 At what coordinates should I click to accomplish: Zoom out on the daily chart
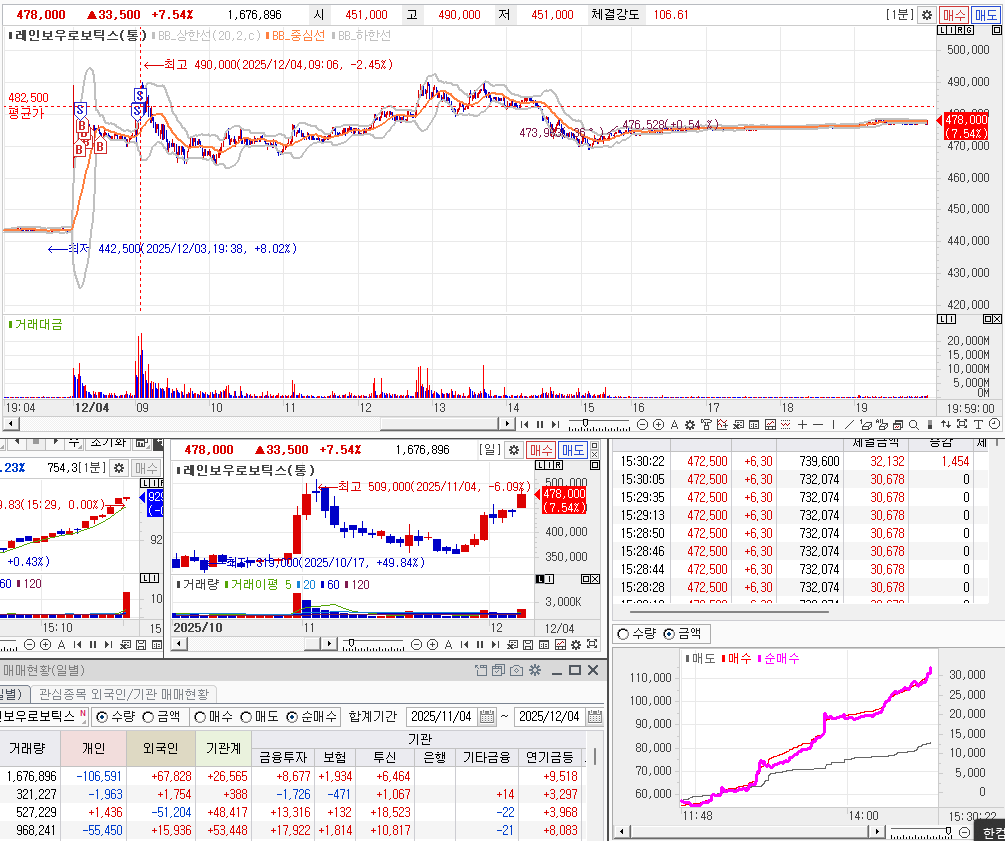pyautogui.click(x=417, y=645)
